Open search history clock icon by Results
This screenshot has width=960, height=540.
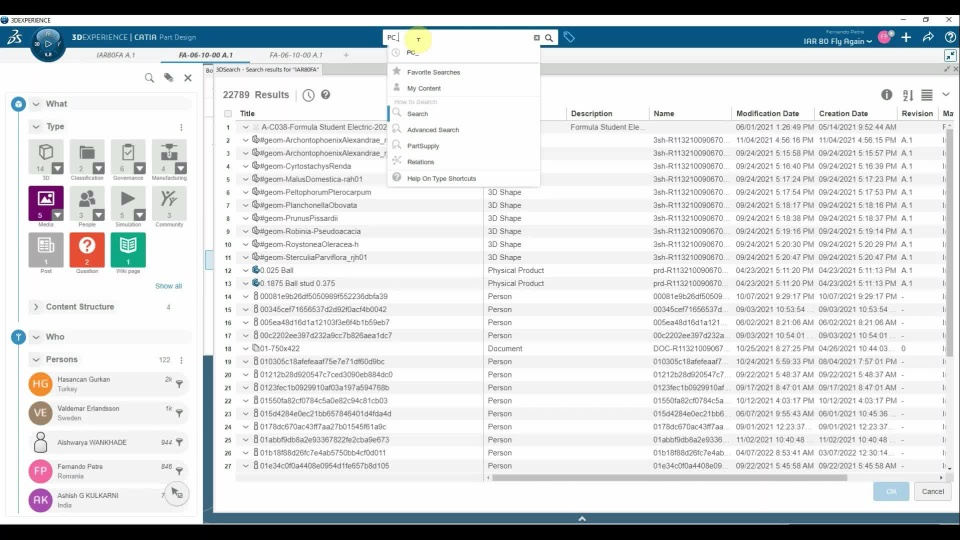[x=308, y=95]
